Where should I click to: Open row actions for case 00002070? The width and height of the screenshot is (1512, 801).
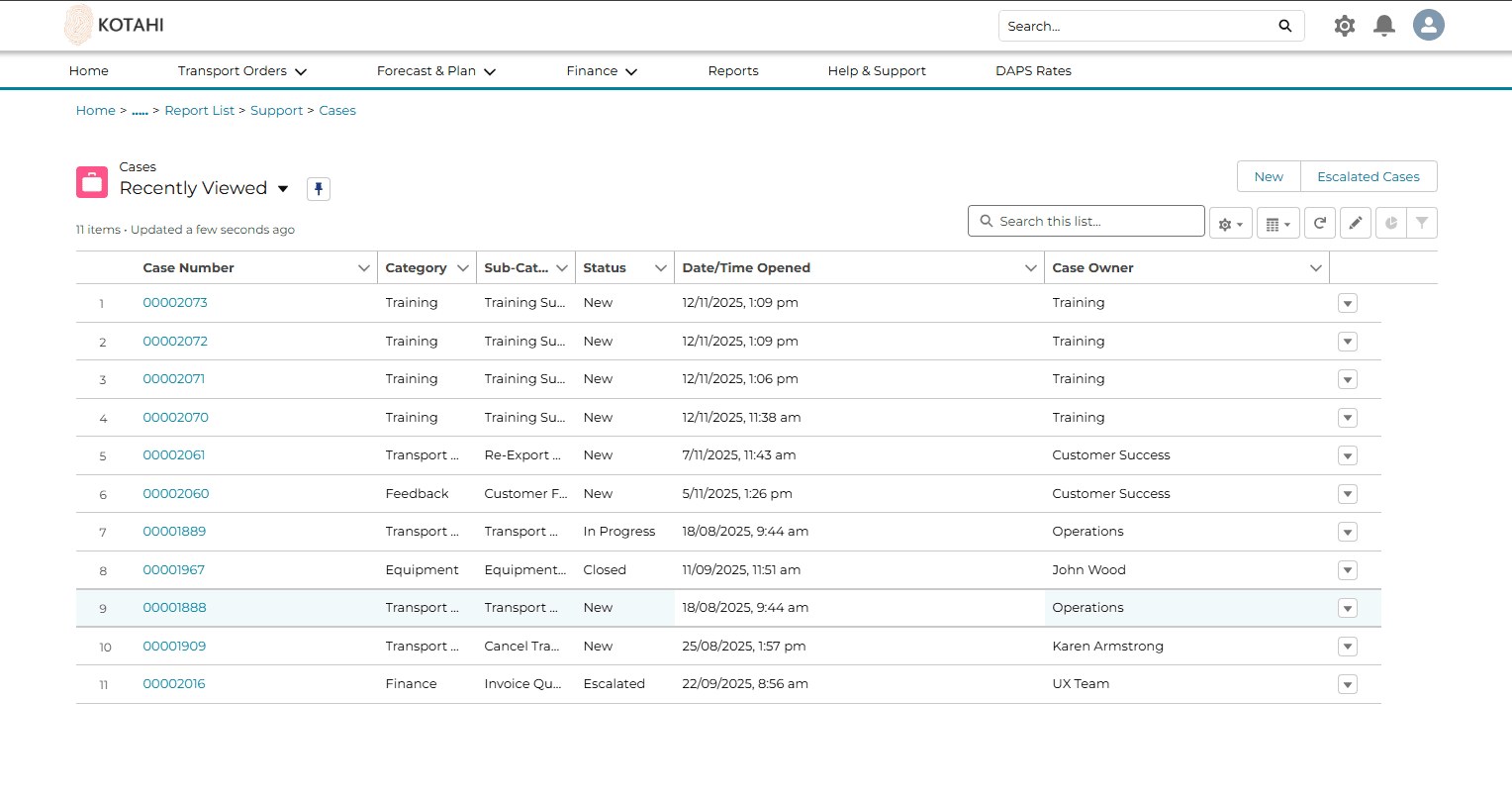[x=1347, y=418]
